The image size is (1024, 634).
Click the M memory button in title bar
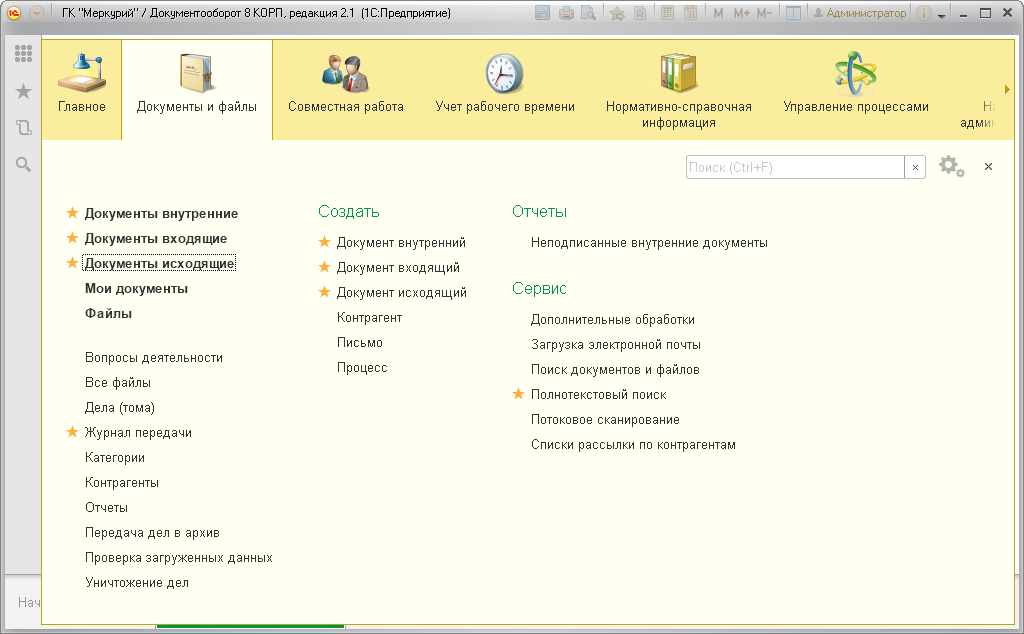tap(718, 13)
